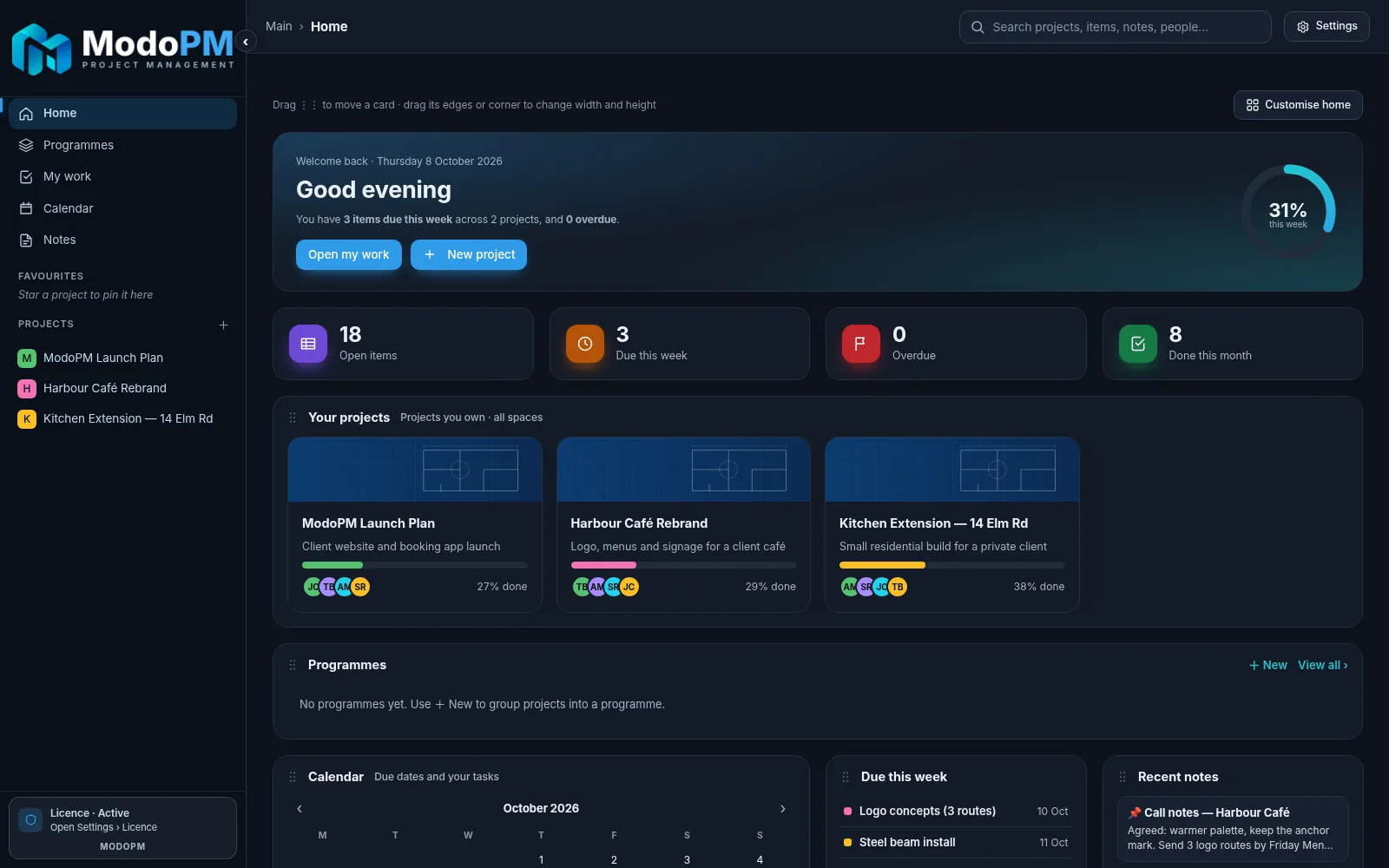Focus the search projects field
The width and height of the screenshot is (1389, 868).
[x=1115, y=27]
